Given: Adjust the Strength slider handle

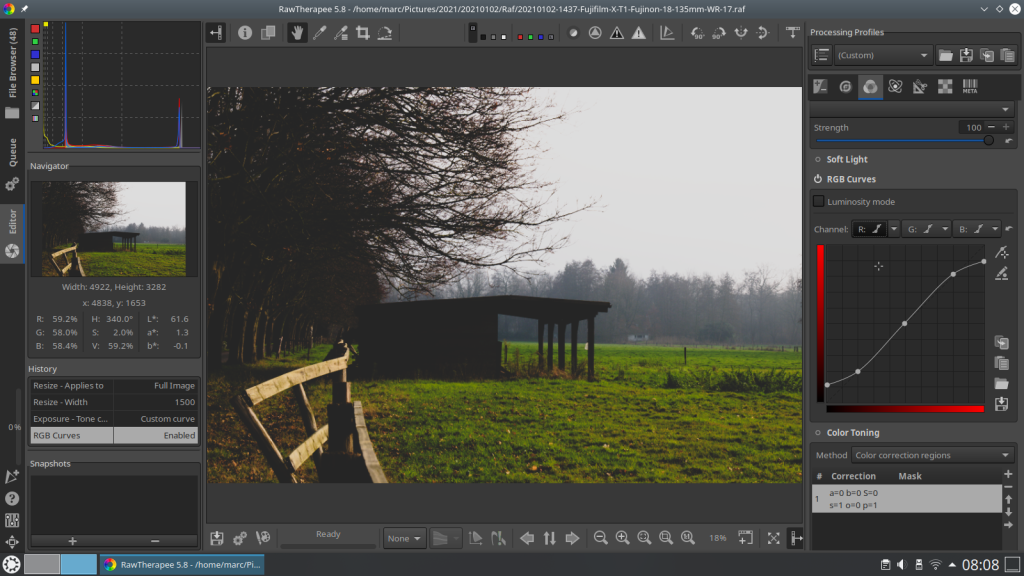Looking at the screenshot, I should pyautogui.click(x=989, y=141).
